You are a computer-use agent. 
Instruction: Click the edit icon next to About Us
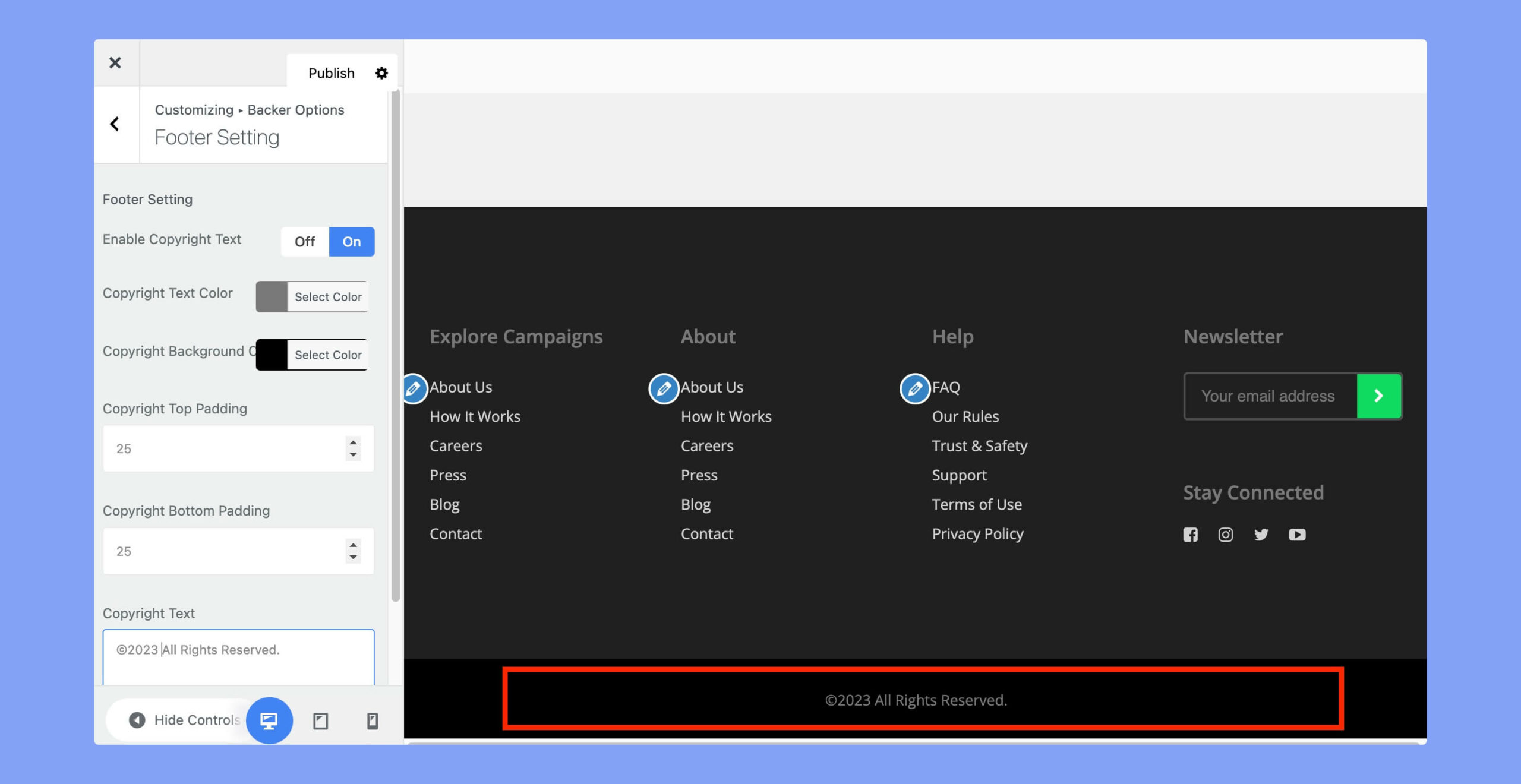click(414, 387)
